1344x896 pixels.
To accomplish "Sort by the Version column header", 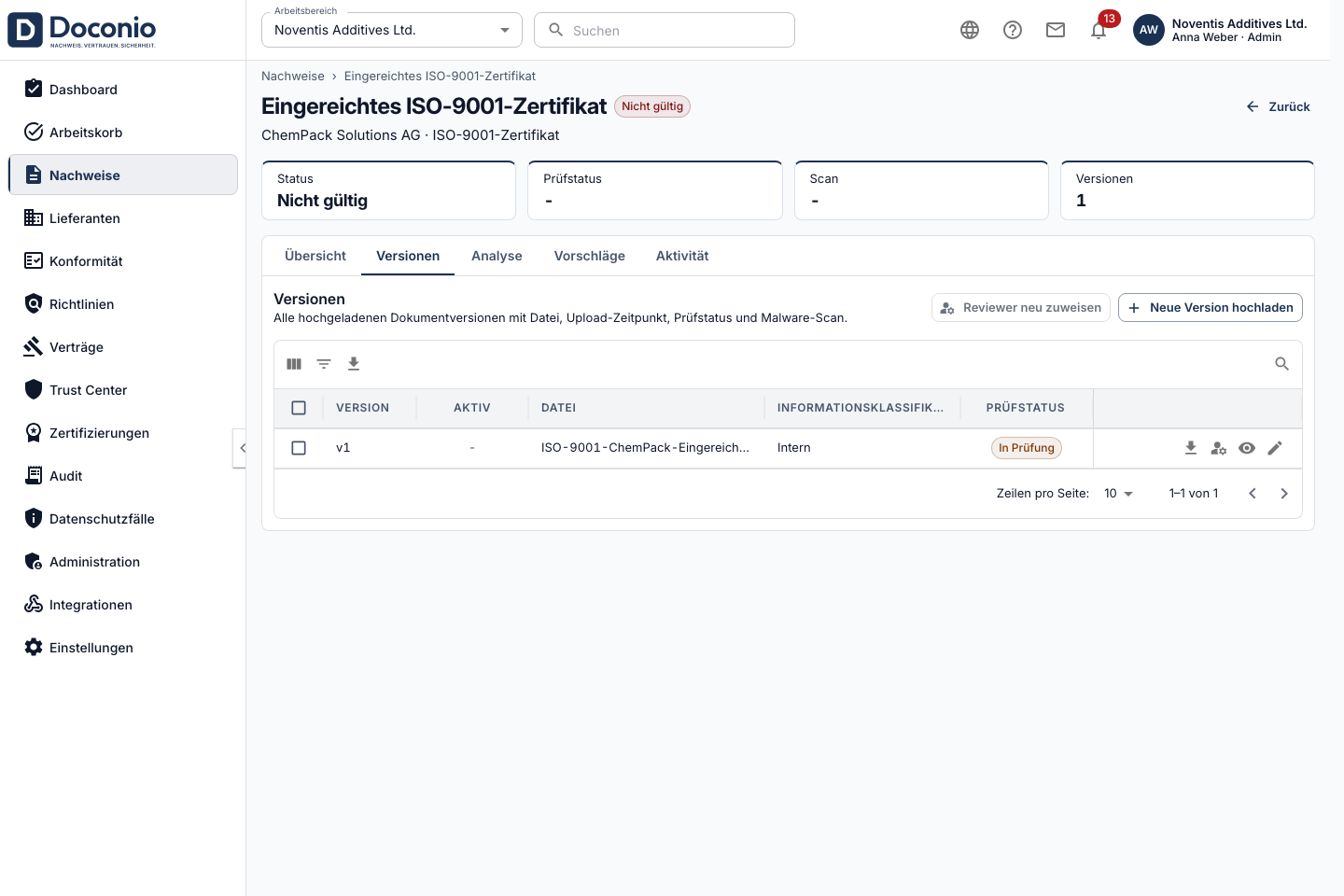I will (x=362, y=408).
